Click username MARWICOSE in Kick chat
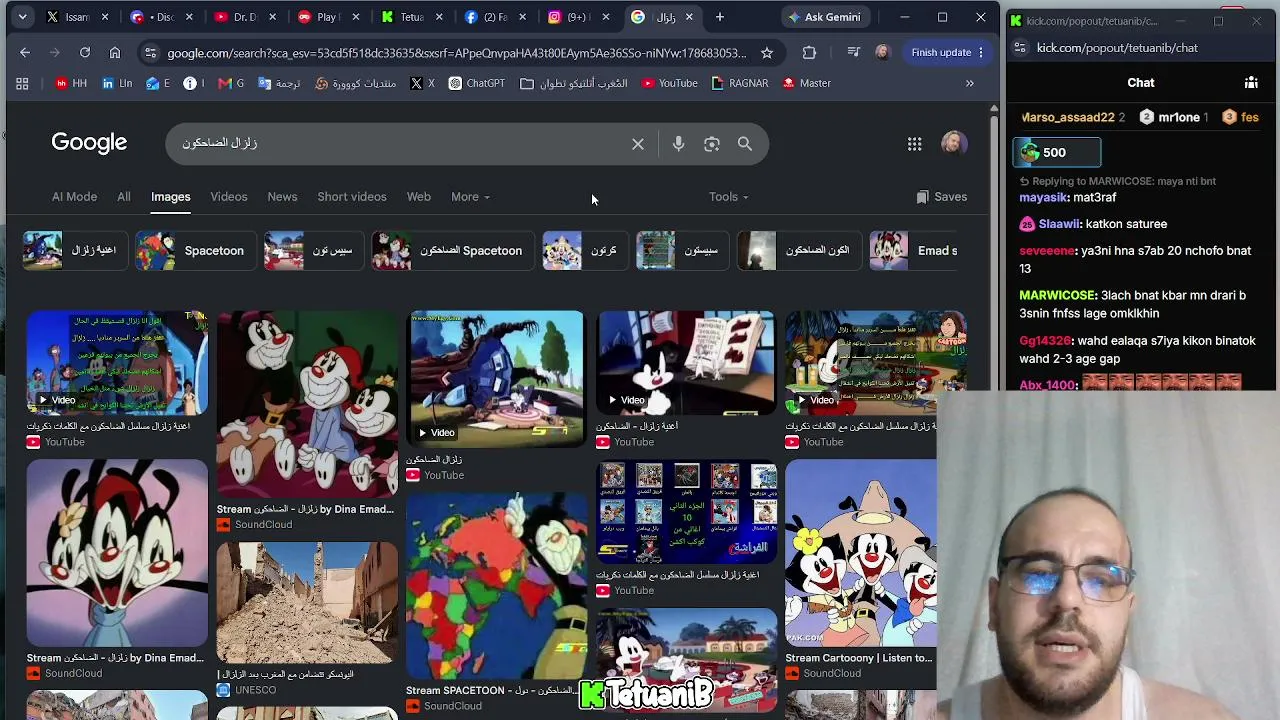1280x720 pixels. [1058, 296]
